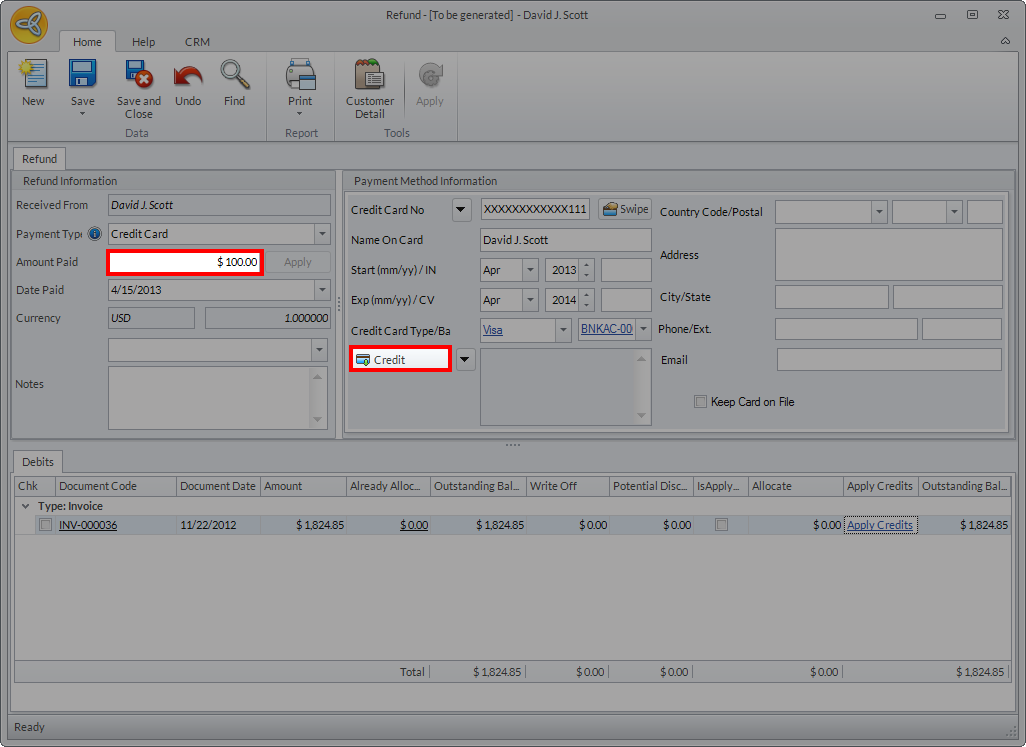Collapse the Type: Invoice group
This screenshot has height=747, width=1026.
click(25, 506)
